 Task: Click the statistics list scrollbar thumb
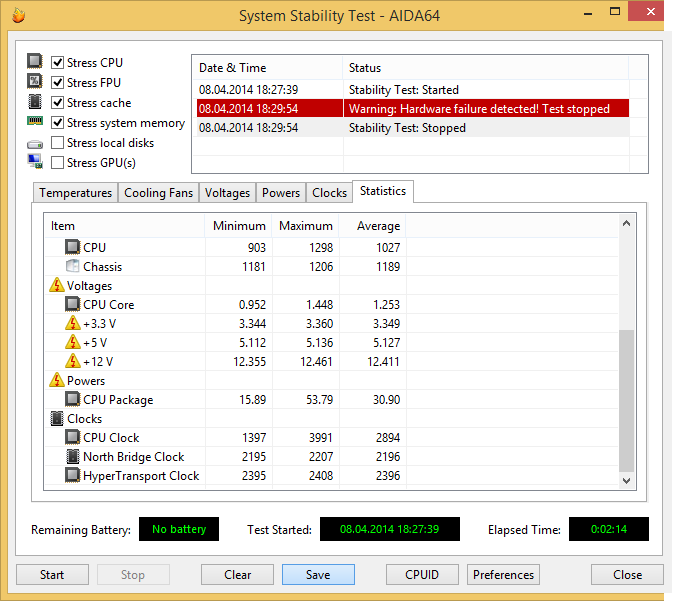626,401
